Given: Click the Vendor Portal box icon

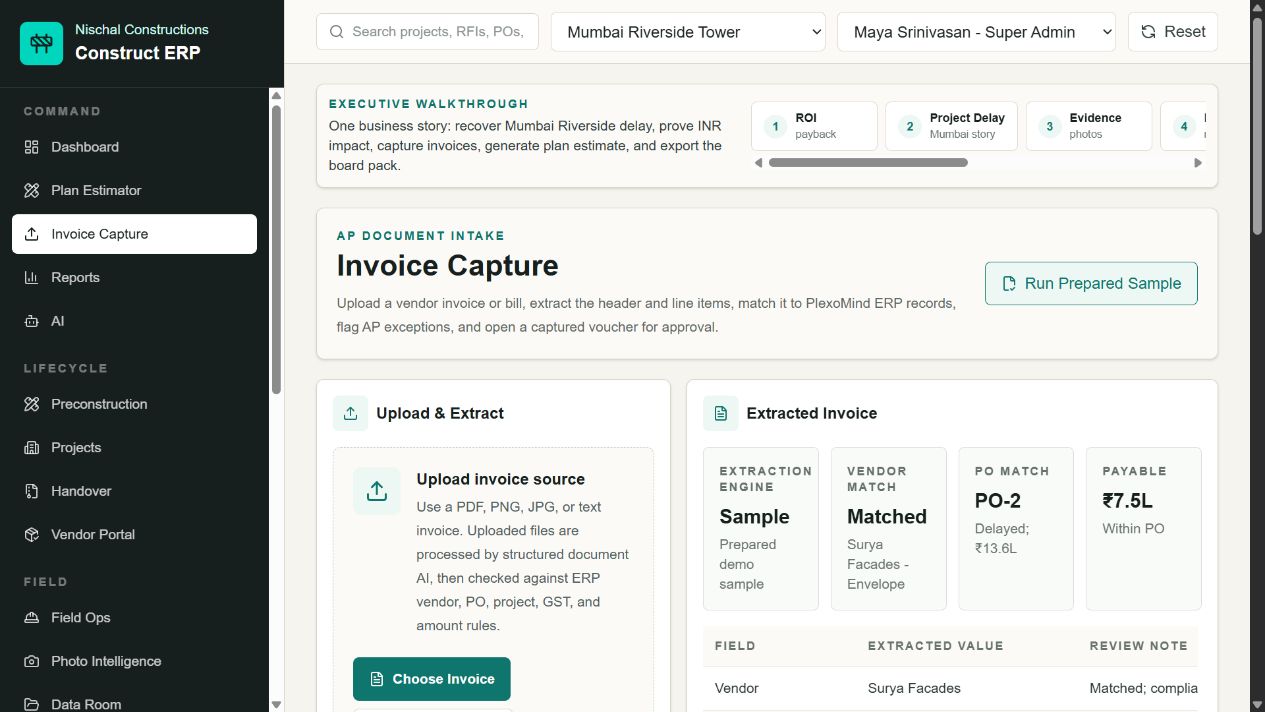Looking at the screenshot, I should click(31, 534).
